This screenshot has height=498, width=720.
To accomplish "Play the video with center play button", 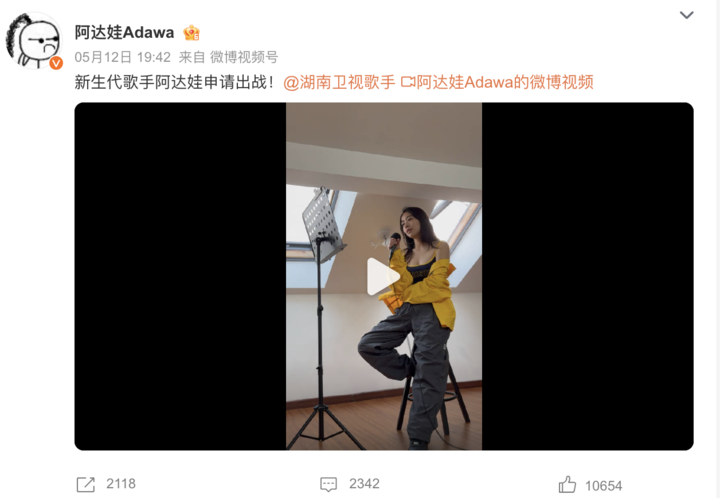I will (x=383, y=276).
